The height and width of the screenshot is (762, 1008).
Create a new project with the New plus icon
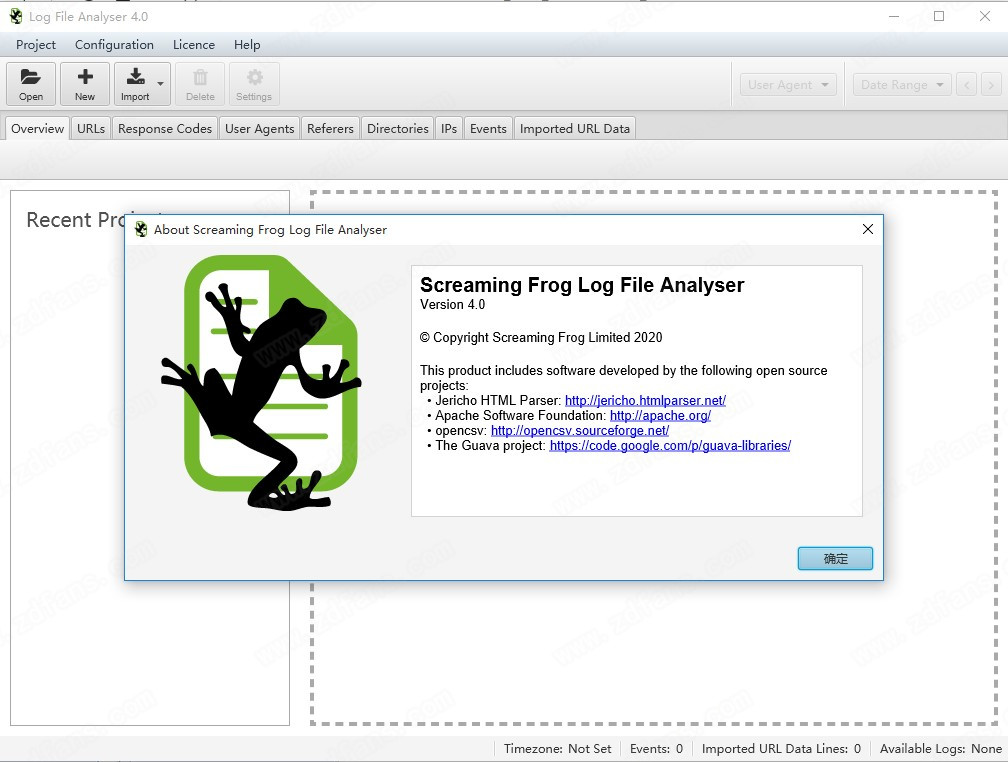coord(85,84)
